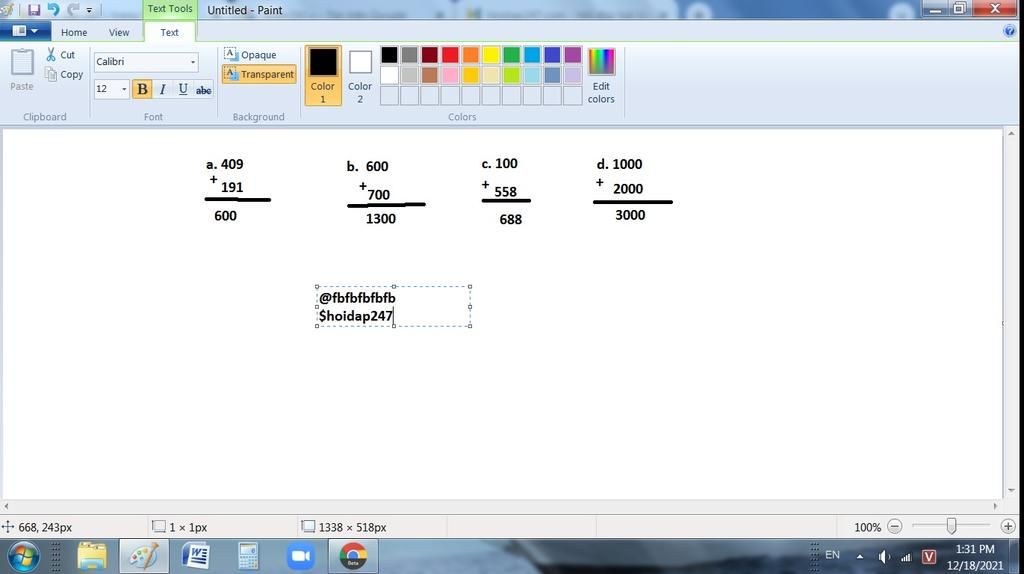Viewport: 1024px width, 574px height.
Task: Pick the orange color swatch
Action: [x=471, y=55]
